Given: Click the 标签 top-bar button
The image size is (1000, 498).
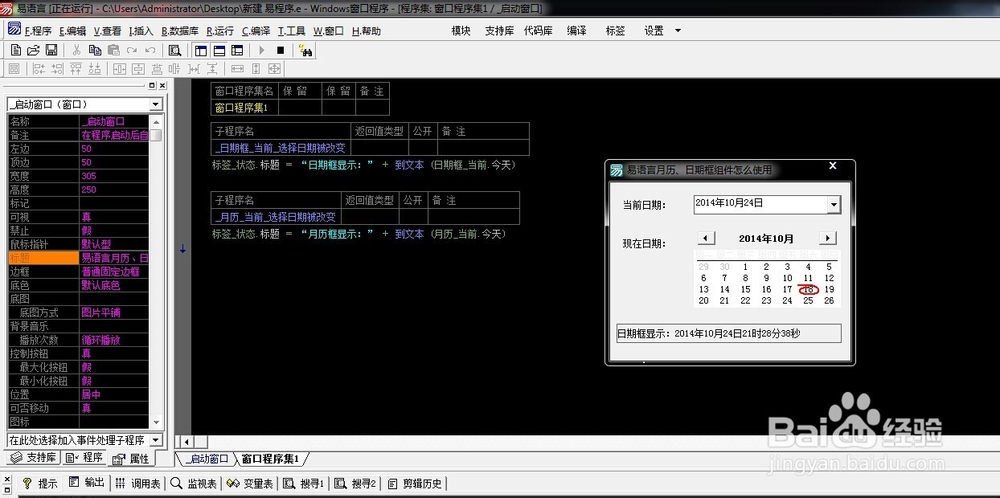Looking at the screenshot, I should pyautogui.click(x=615, y=31).
